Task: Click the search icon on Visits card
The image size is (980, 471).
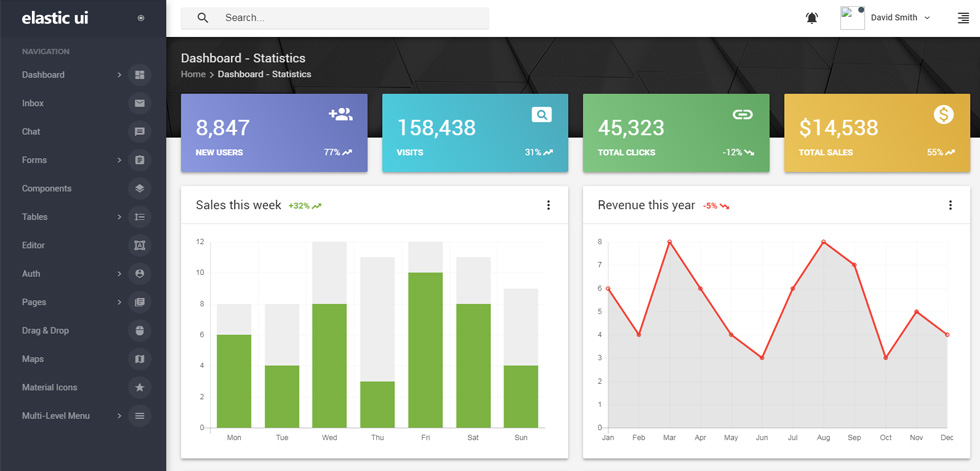Action: tap(542, 114)
